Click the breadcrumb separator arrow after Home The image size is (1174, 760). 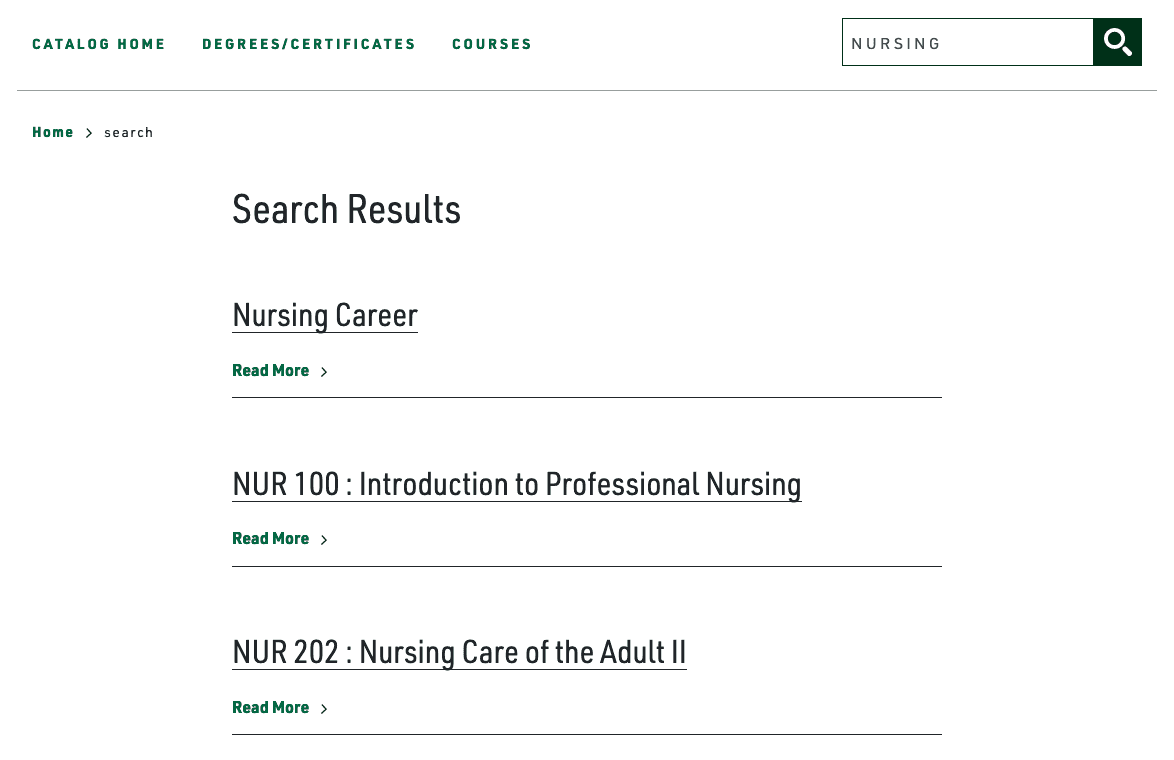pos(89,133)
